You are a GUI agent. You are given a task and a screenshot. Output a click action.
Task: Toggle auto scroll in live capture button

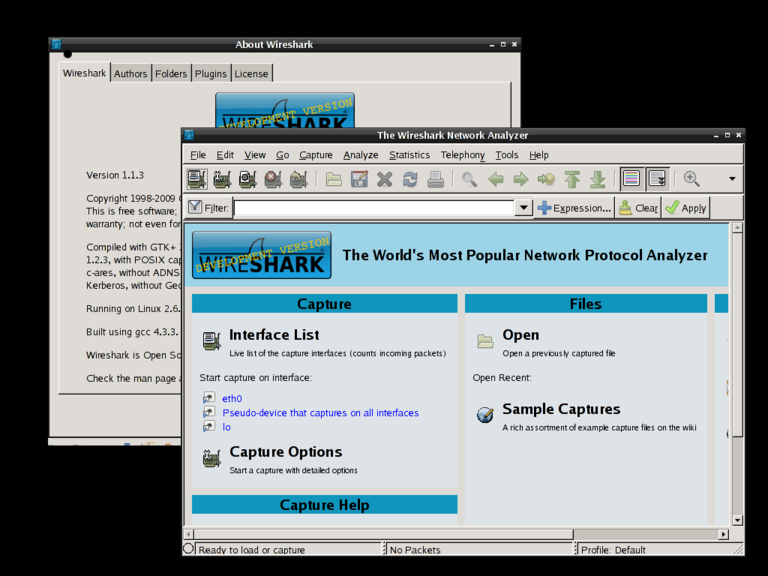click(x=657, y=179)
